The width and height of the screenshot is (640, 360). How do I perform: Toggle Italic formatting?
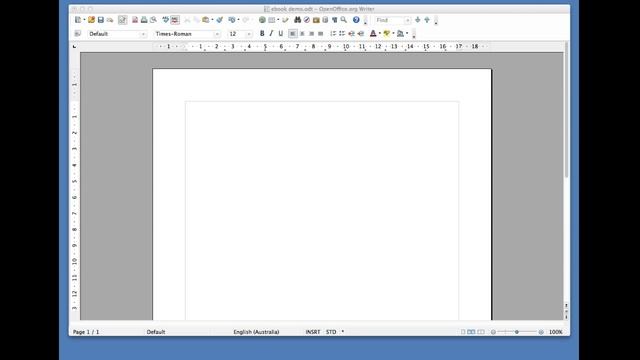(271, 33)
